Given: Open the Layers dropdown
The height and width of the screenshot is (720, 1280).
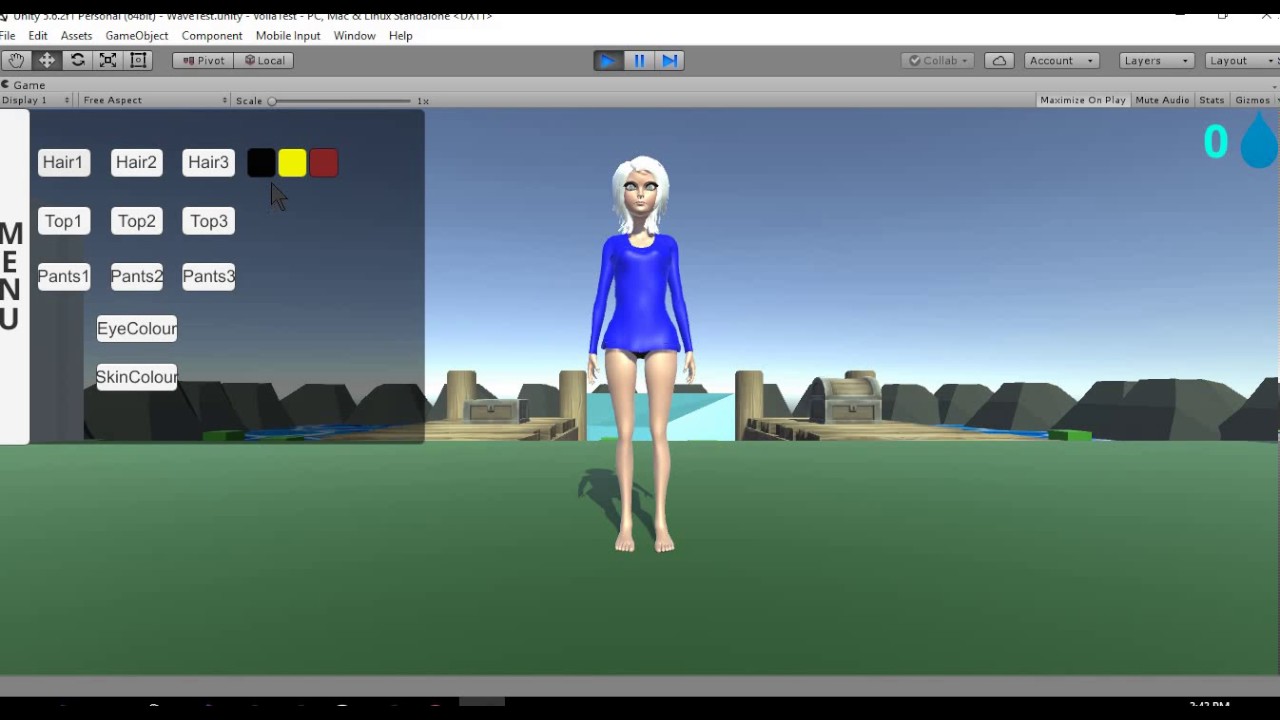Looking at the screenshot, I should [x=1156, y=60].
